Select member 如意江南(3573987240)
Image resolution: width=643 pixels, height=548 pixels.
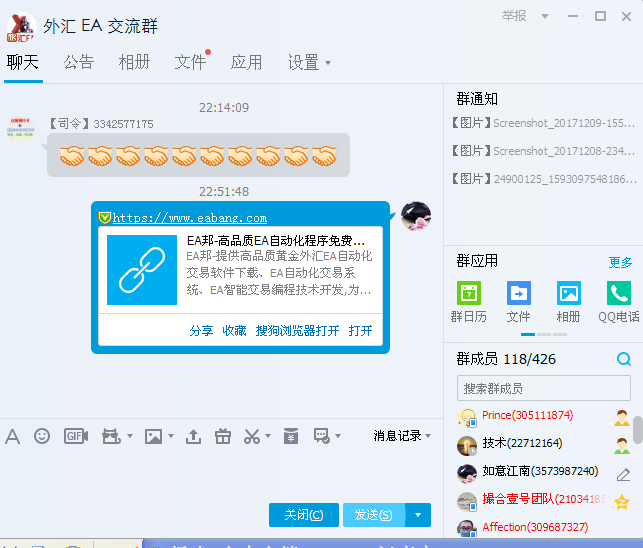point(540,471)
